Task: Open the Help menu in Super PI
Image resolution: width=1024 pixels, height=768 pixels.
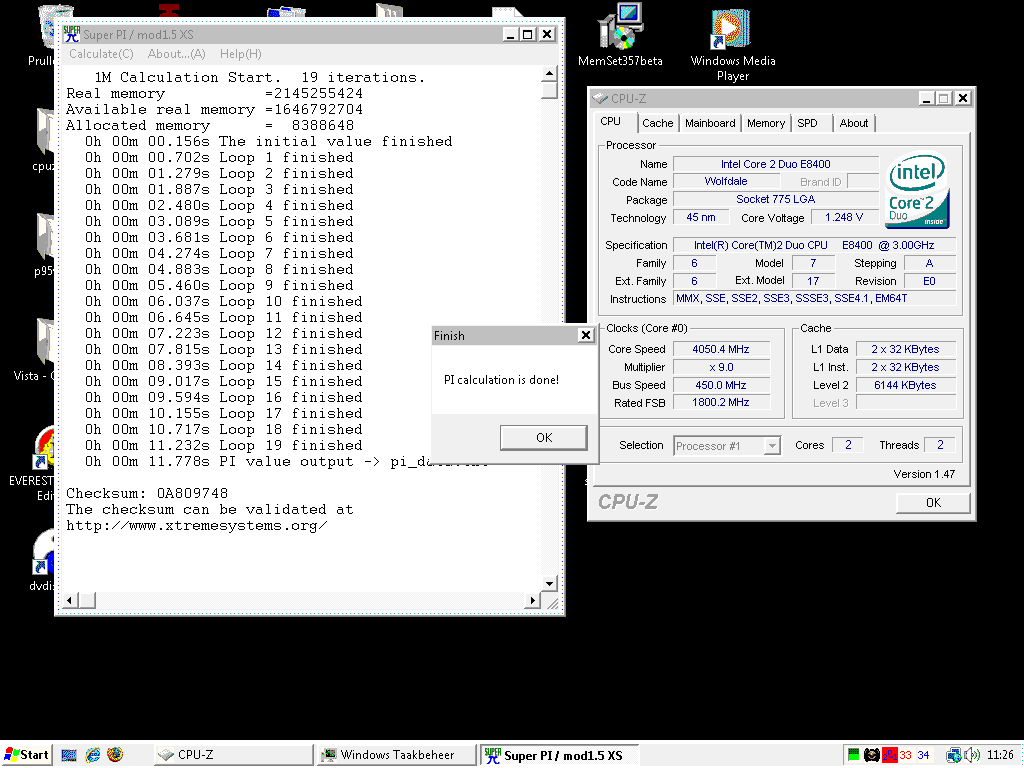Action: (x=240, y=54)
